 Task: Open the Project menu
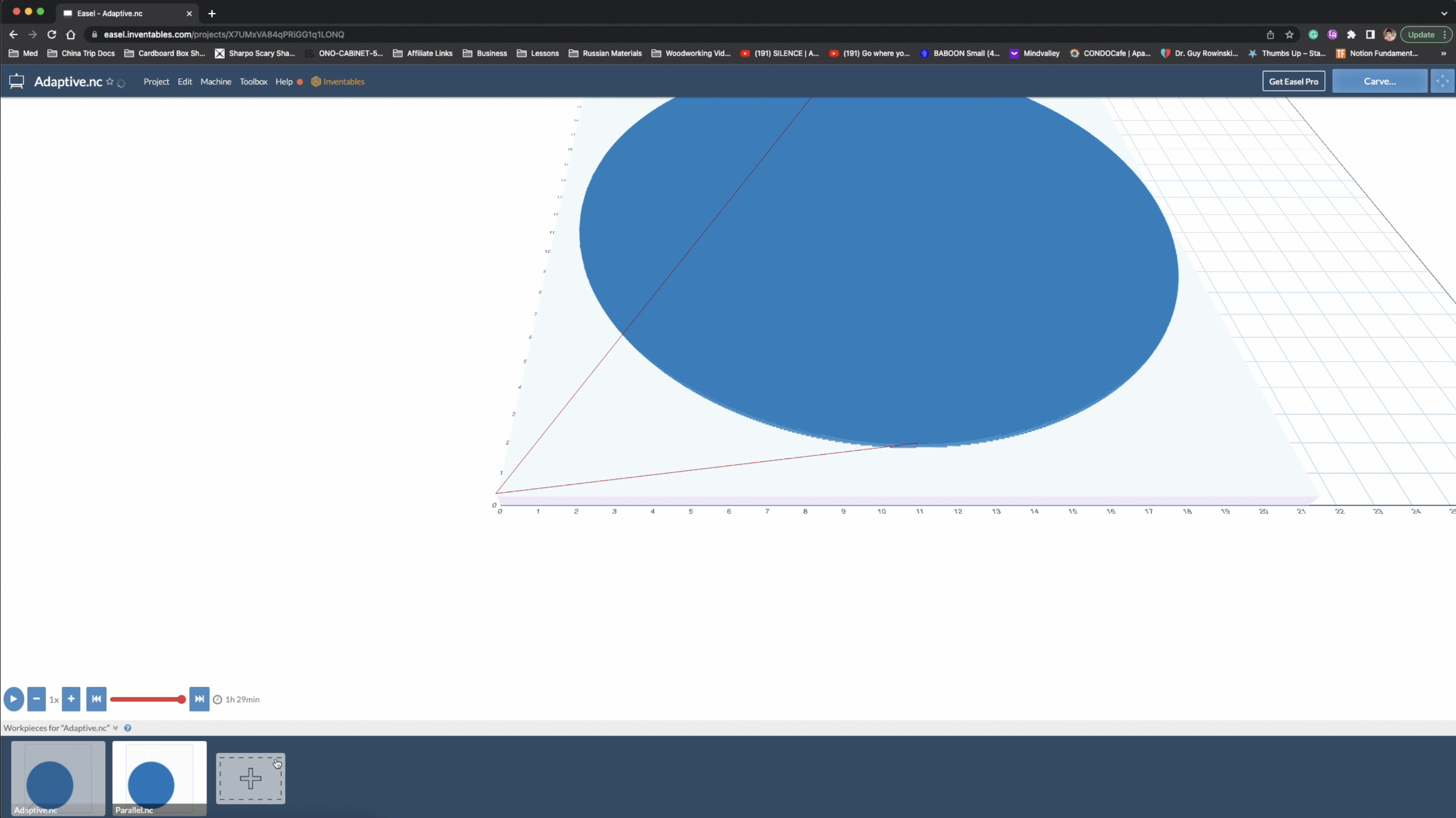pyautogui.click(x=156, y=81)
